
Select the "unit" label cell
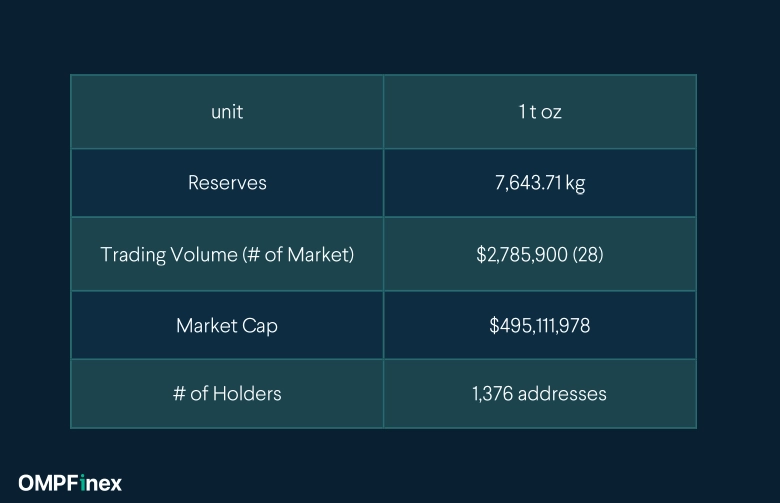227,112
